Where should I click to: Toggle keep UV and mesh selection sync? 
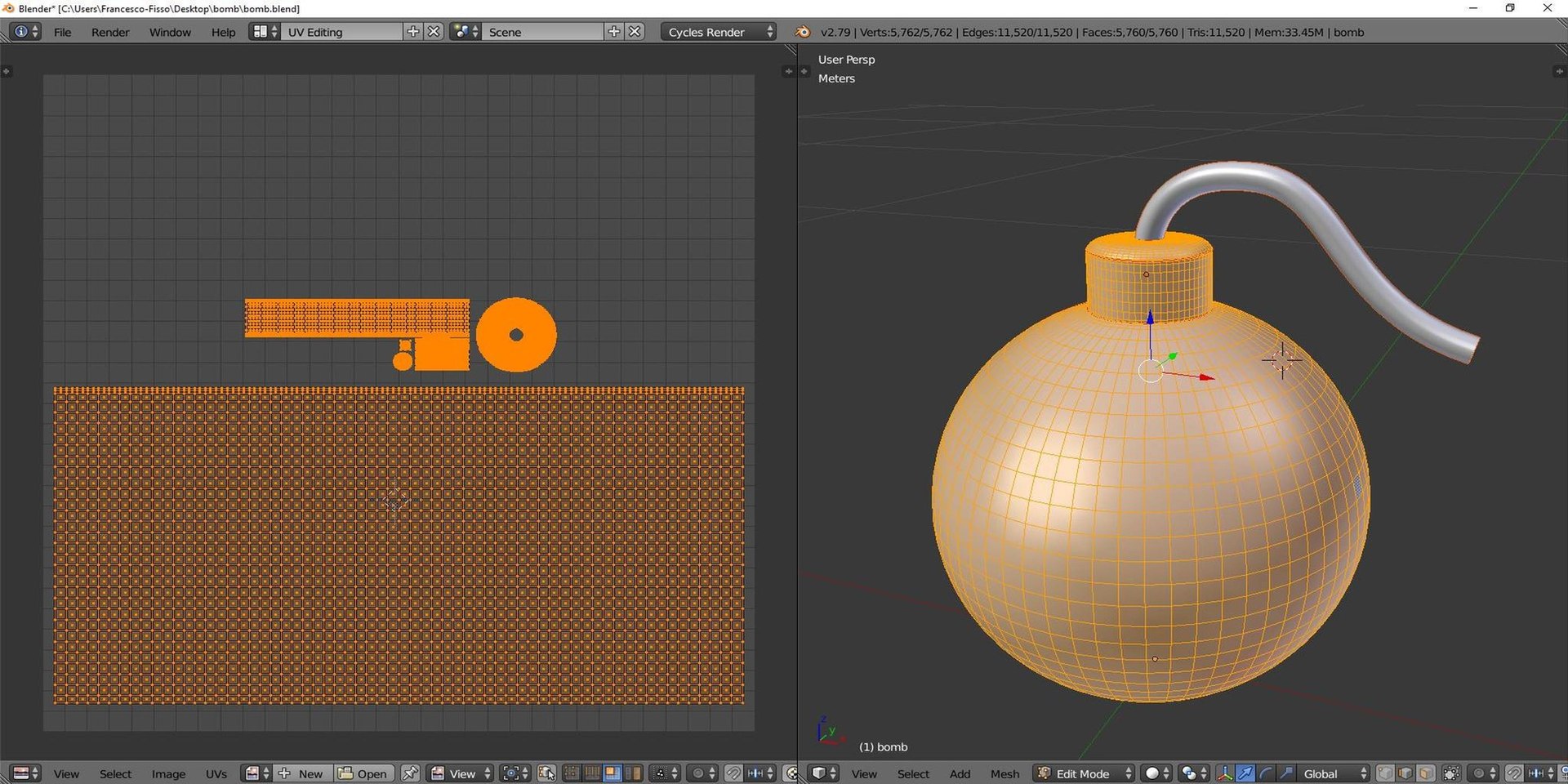(547, 773)
